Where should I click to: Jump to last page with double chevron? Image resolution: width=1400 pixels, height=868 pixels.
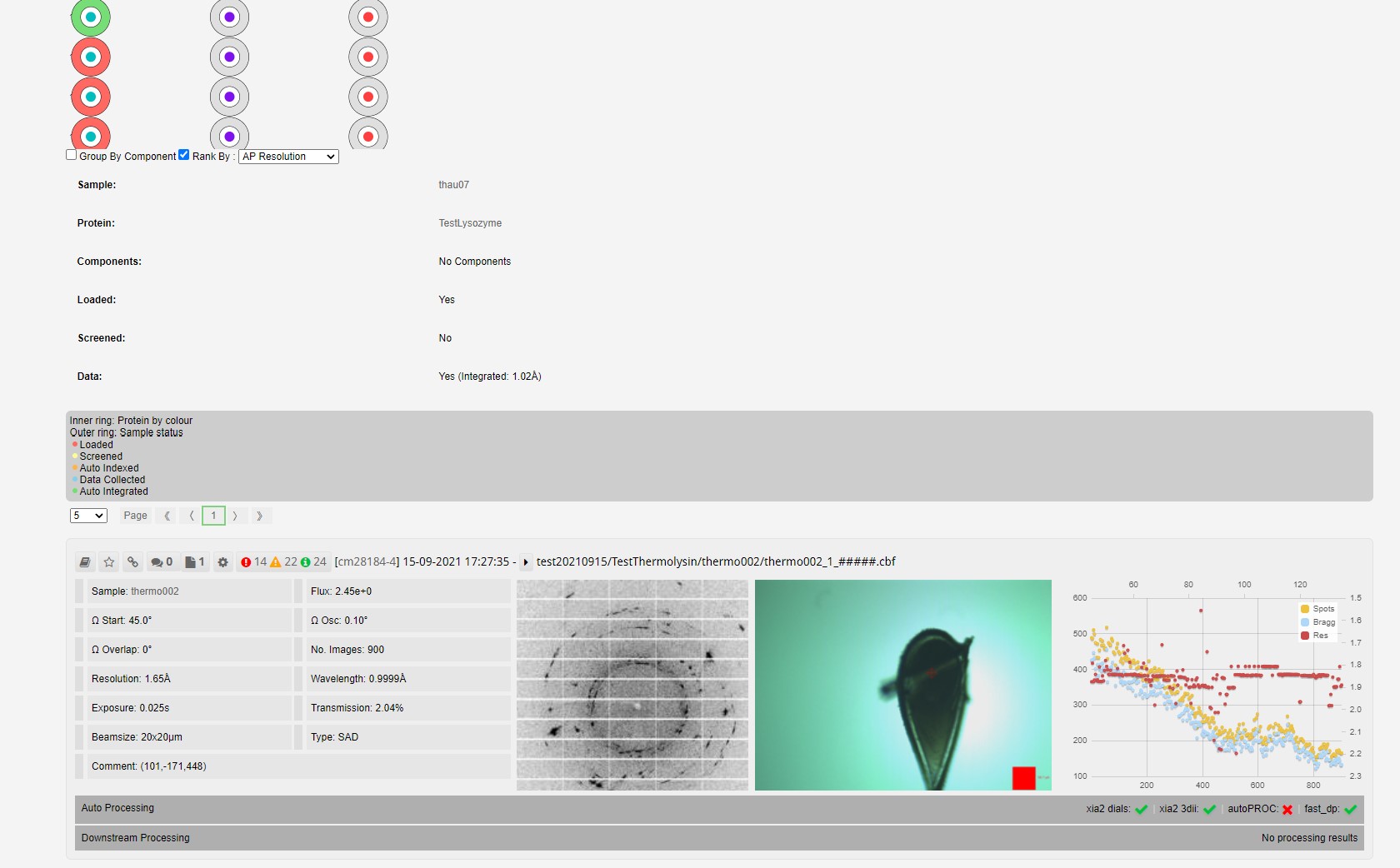[260, 516]
